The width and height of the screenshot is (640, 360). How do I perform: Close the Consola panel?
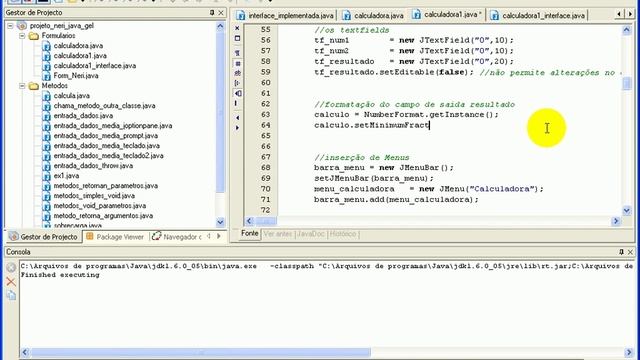pos(630,252)
